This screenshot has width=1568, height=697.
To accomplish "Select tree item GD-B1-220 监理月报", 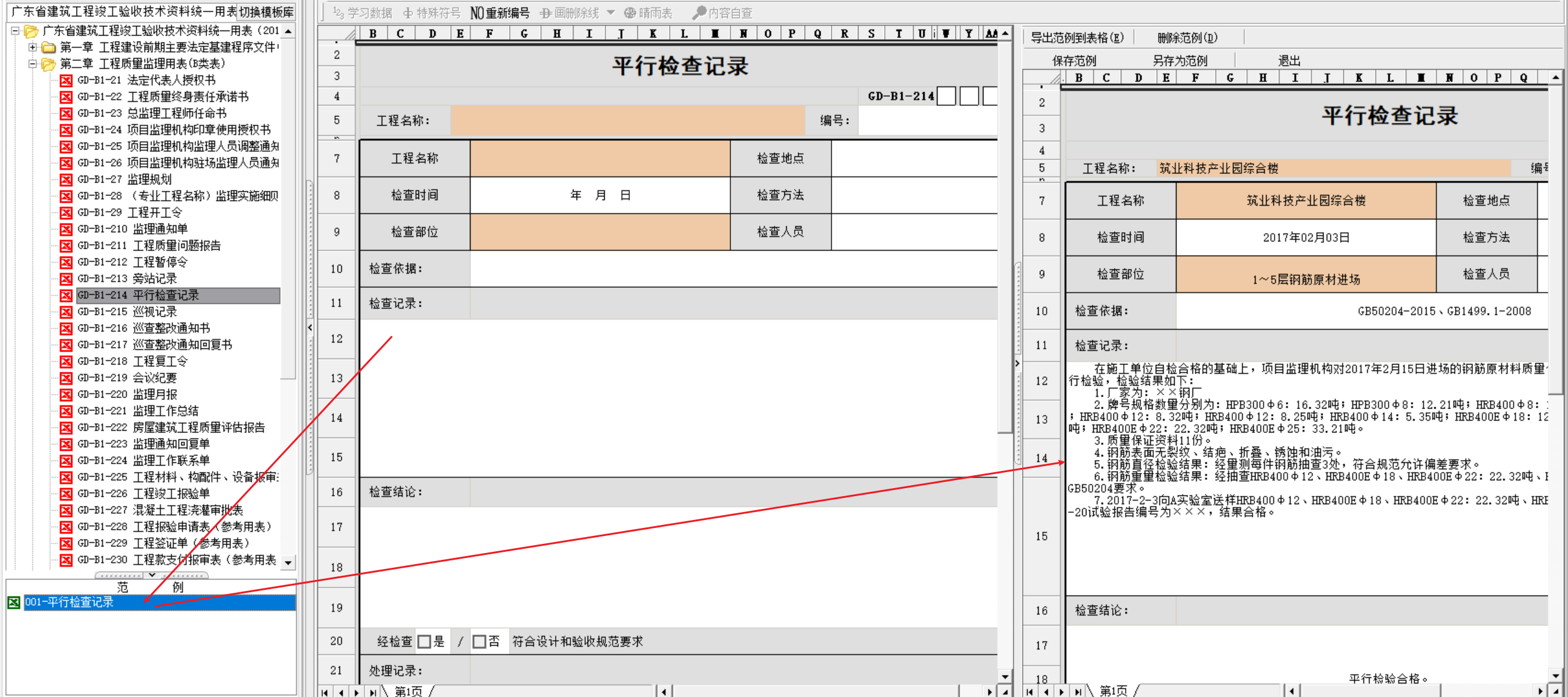I will click(x=127, y=394).
